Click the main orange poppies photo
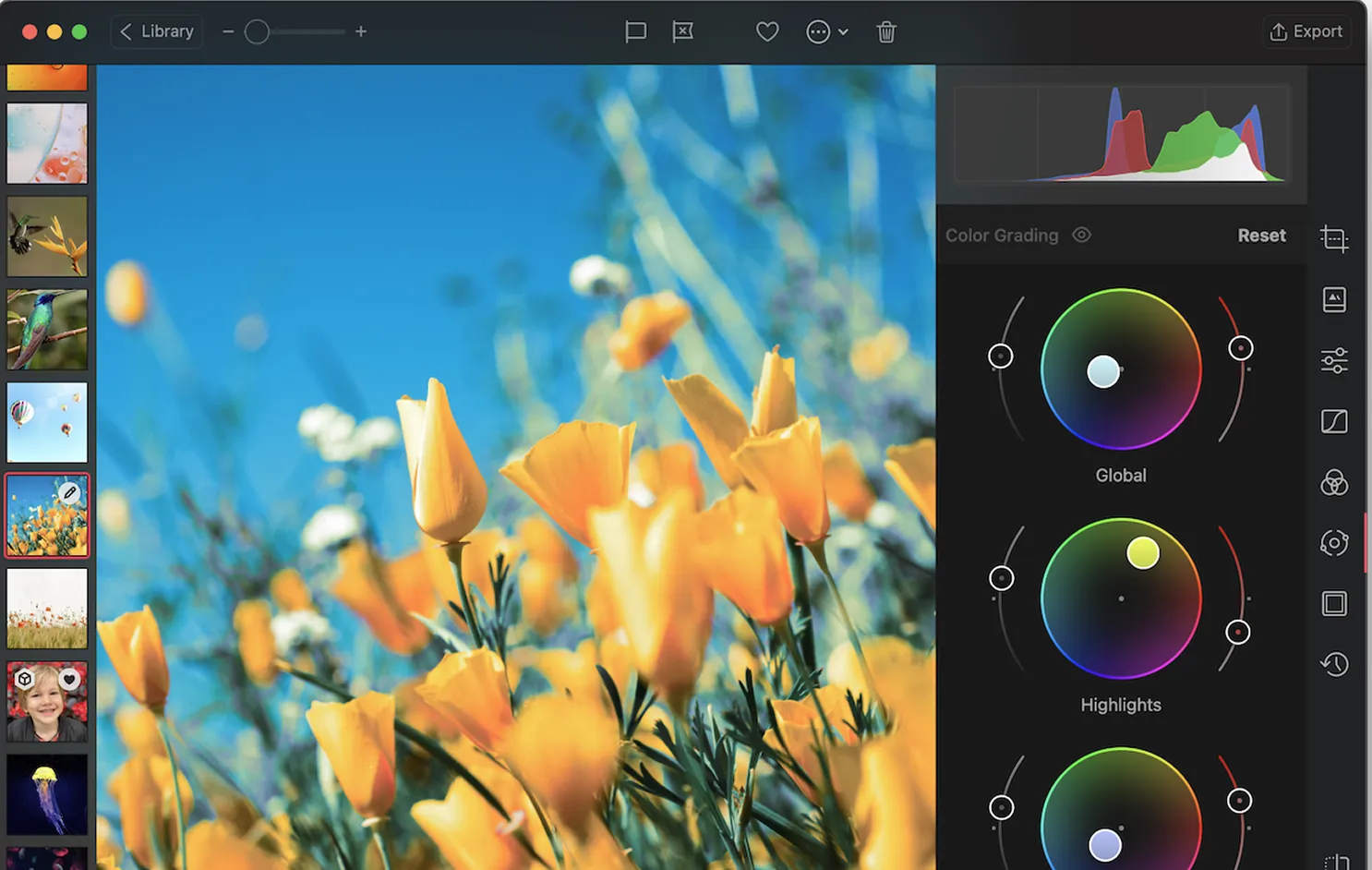1372x870 pixels. point(516,467)
